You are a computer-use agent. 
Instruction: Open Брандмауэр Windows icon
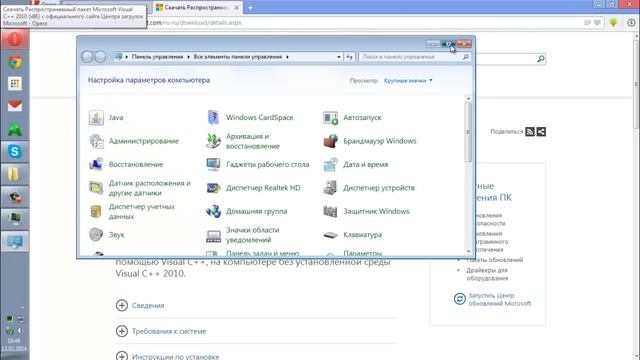330,141
